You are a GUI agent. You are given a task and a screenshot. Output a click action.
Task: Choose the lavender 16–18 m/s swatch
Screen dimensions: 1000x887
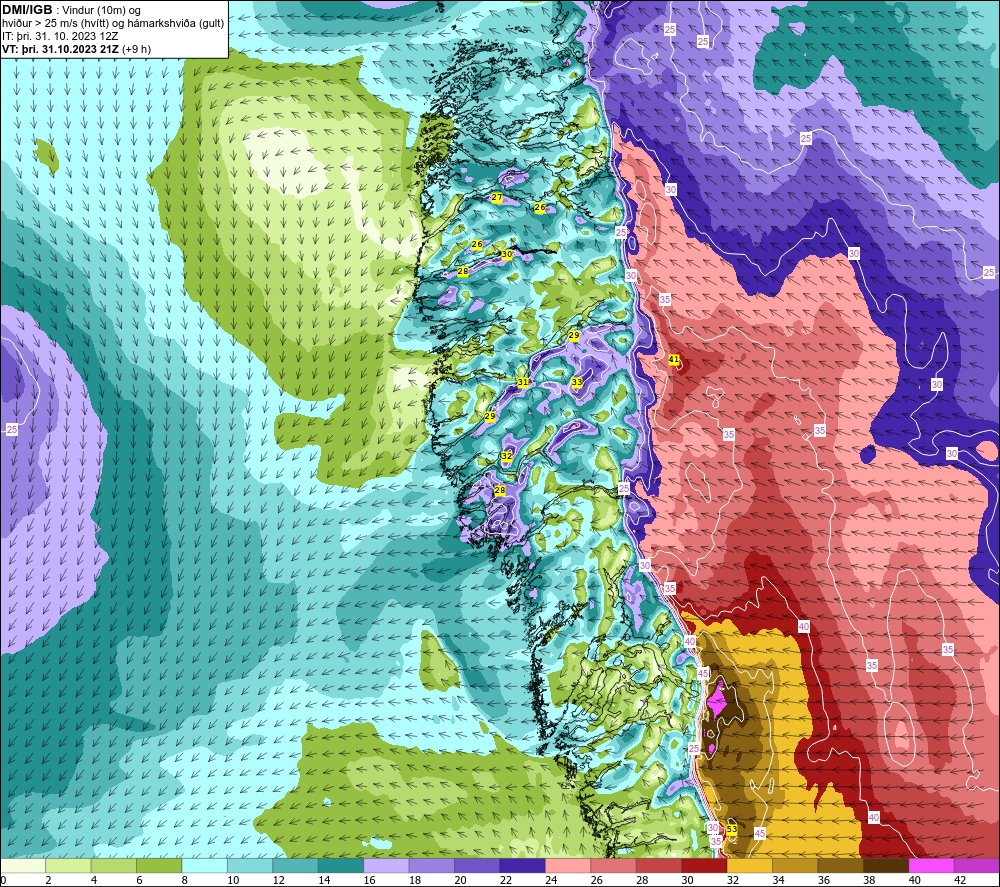coord(386,865)
